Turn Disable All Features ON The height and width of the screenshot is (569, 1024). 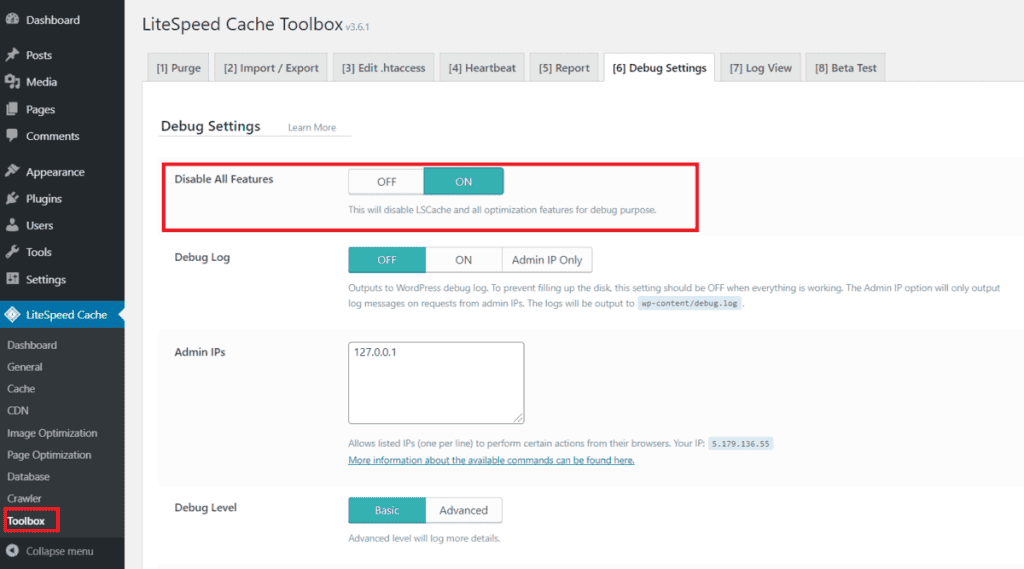[463, 182]
